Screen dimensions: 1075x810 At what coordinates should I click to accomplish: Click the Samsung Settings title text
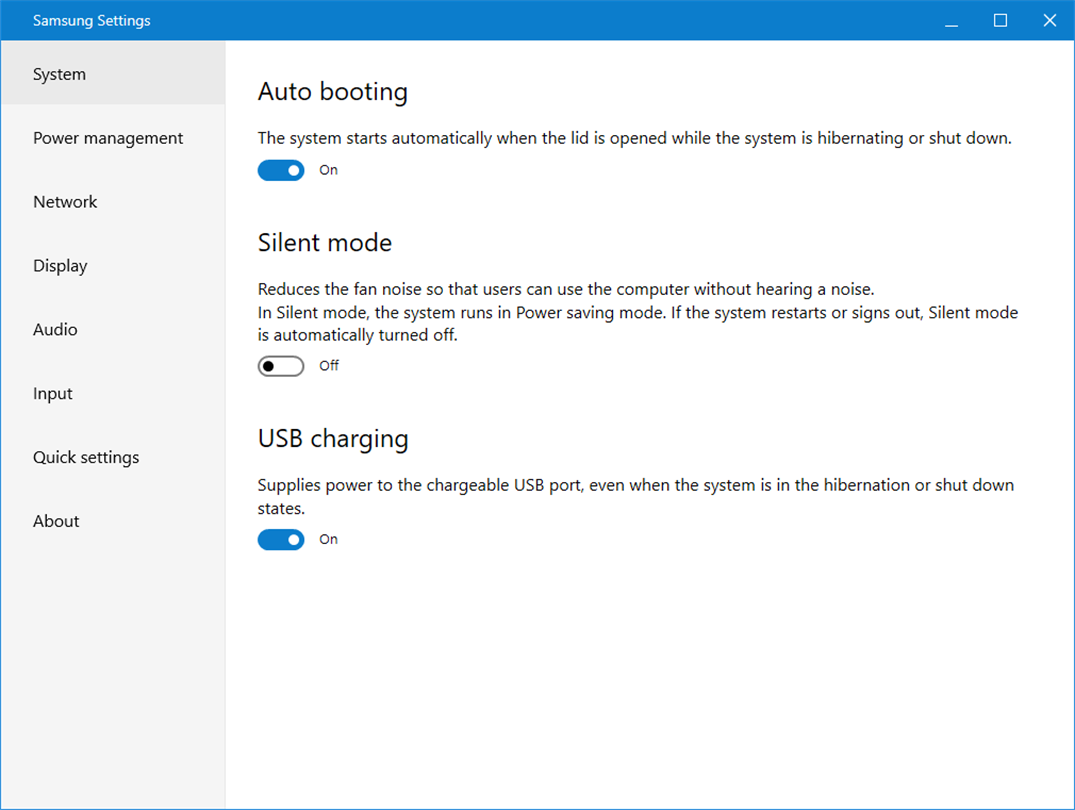point(92,21)
